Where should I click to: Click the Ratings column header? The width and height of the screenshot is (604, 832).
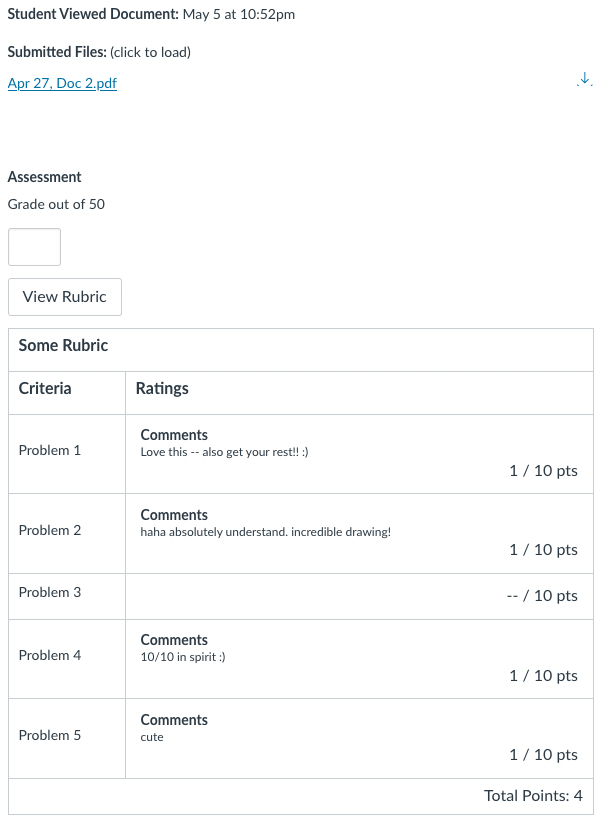162,389
